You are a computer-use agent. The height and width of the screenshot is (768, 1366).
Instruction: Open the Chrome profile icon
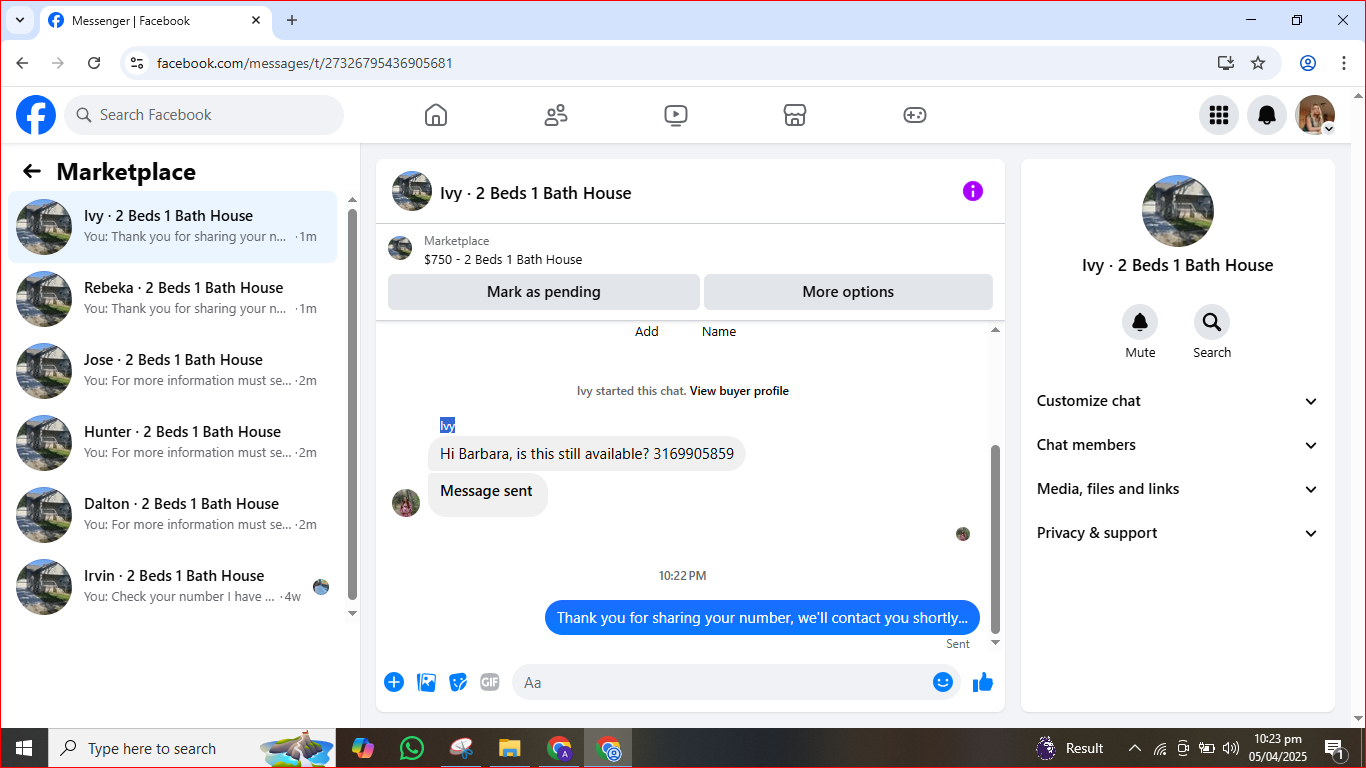coord(1308,63)
